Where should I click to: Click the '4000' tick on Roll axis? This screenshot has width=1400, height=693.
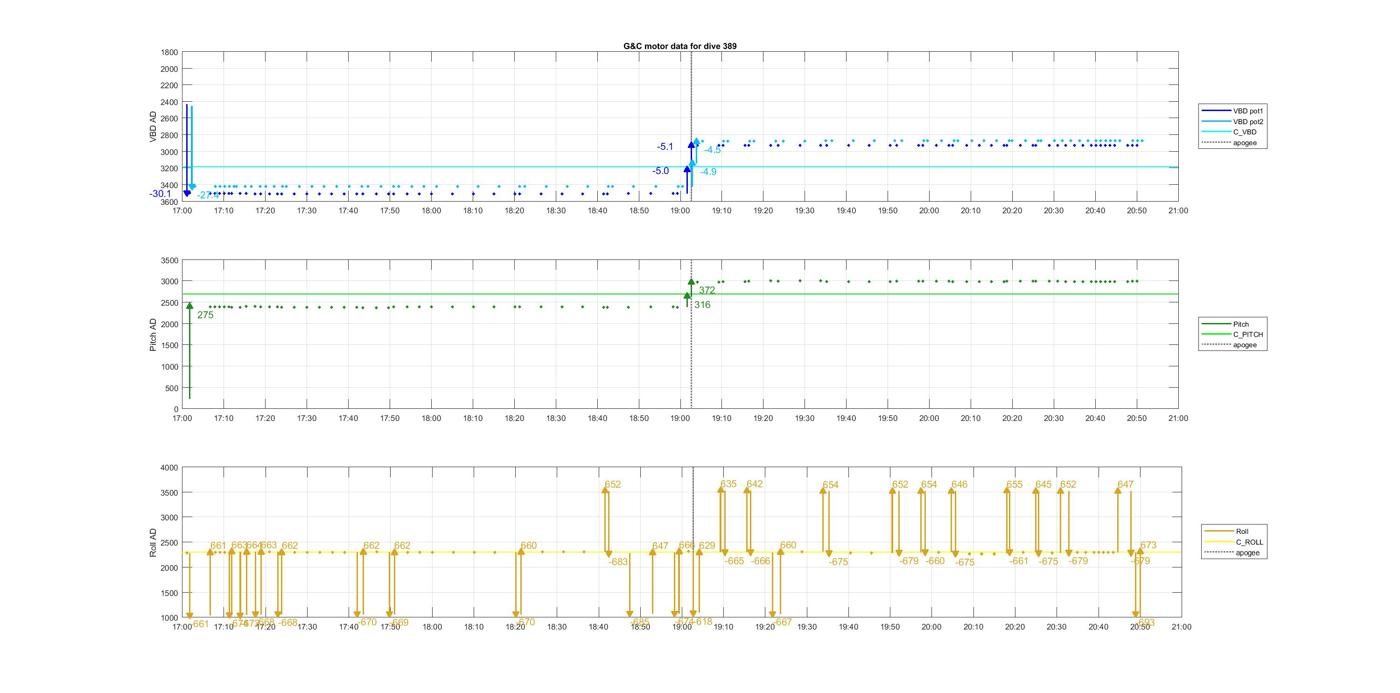169,467
